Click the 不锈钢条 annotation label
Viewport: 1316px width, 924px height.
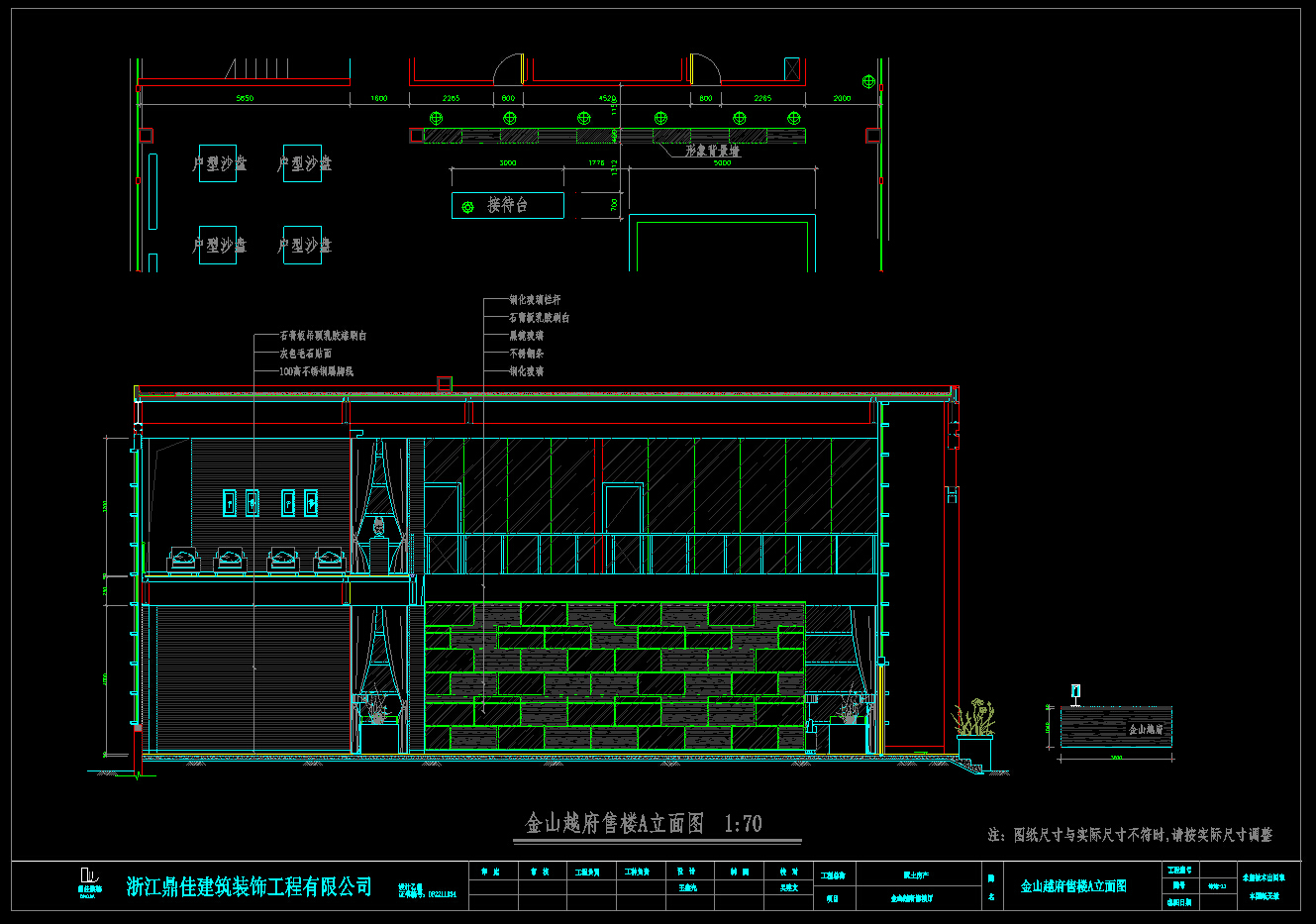(527, 354)
